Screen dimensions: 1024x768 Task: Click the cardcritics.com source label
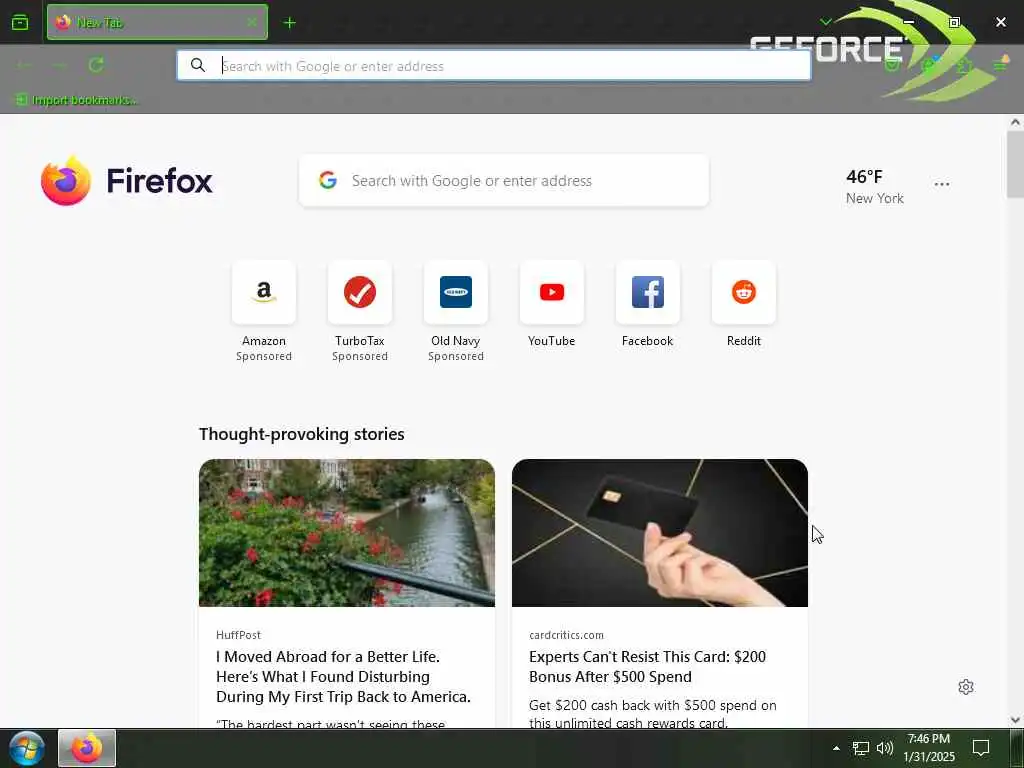pos(566,635)
